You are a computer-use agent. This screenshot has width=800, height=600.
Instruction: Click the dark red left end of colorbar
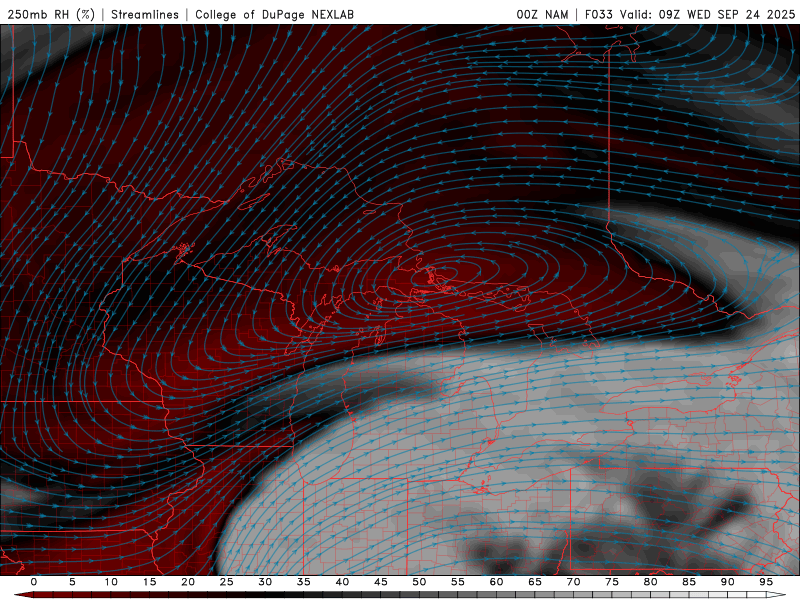pyautogui.click(x=23, y=595)
